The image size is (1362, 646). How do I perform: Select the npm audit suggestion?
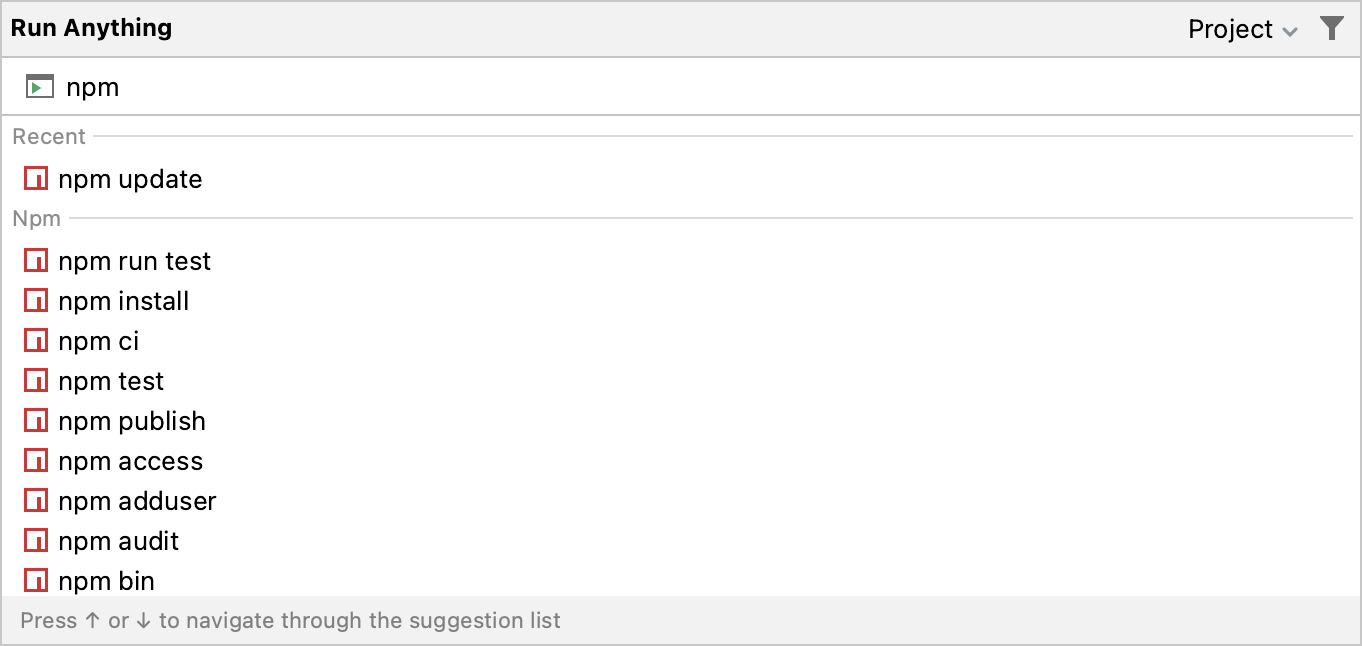pyautogui.click(x=119, y=540)
